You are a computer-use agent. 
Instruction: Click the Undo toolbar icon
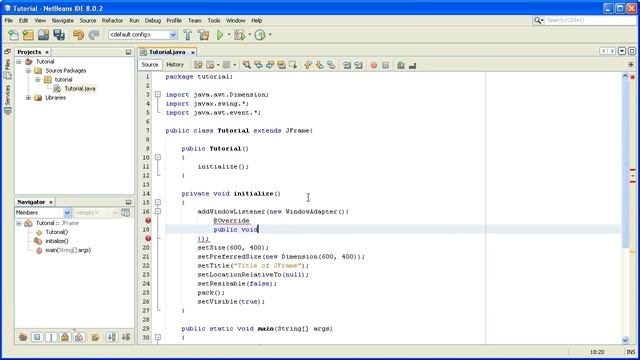coord(78,35)
